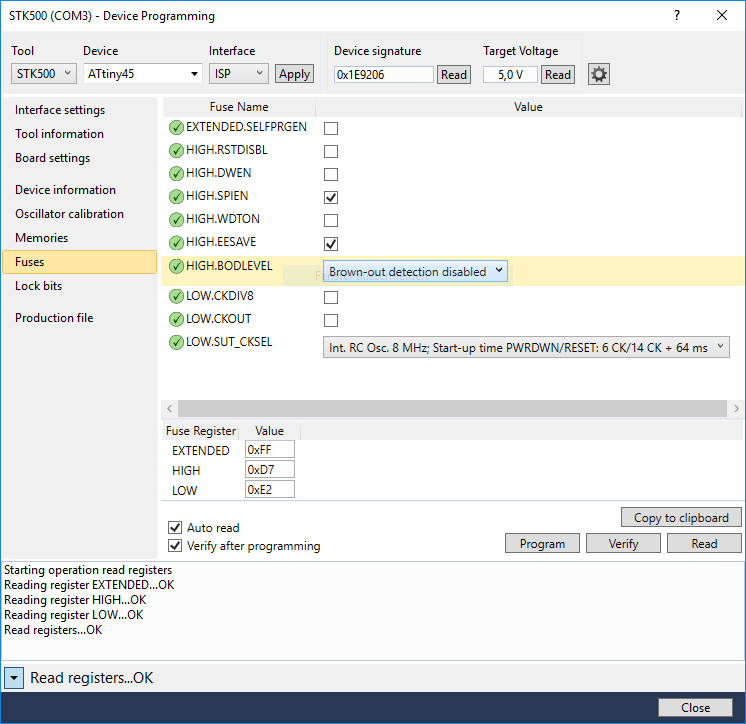Click the Apply button
Viewport: 746px width, 724px height.
[294, 74]
